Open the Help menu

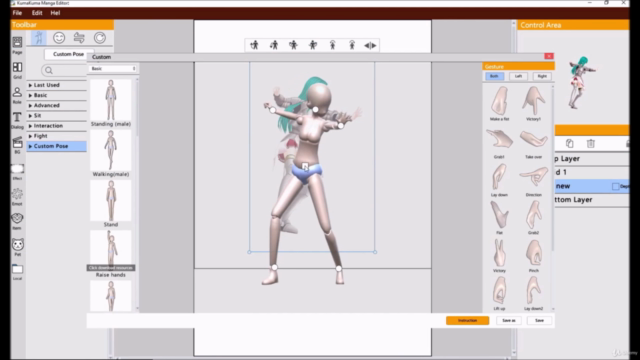pyautogui.click(x=55, y=13)
